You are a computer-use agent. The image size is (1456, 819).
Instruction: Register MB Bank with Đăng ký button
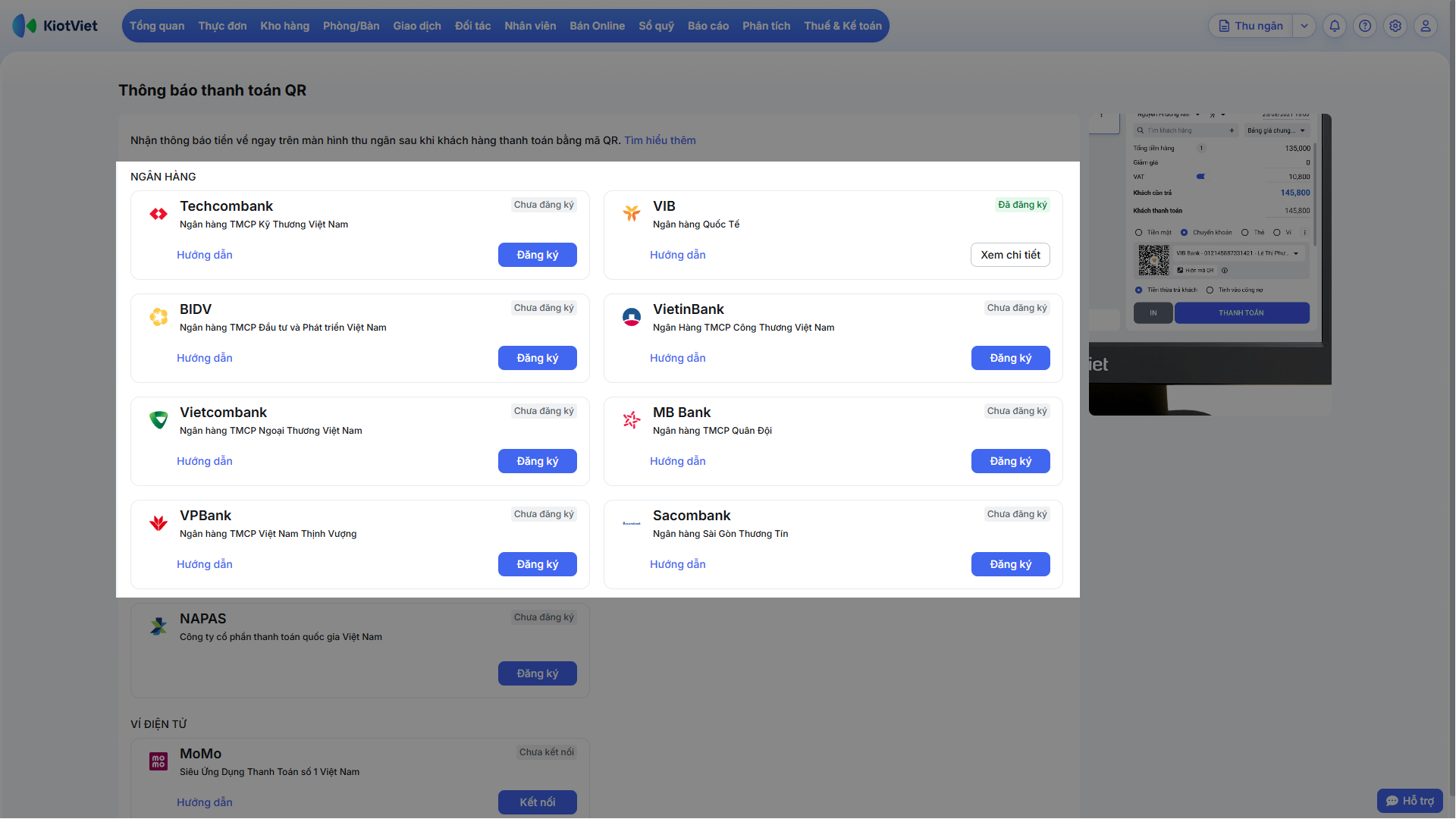(x=1011, y=461)
